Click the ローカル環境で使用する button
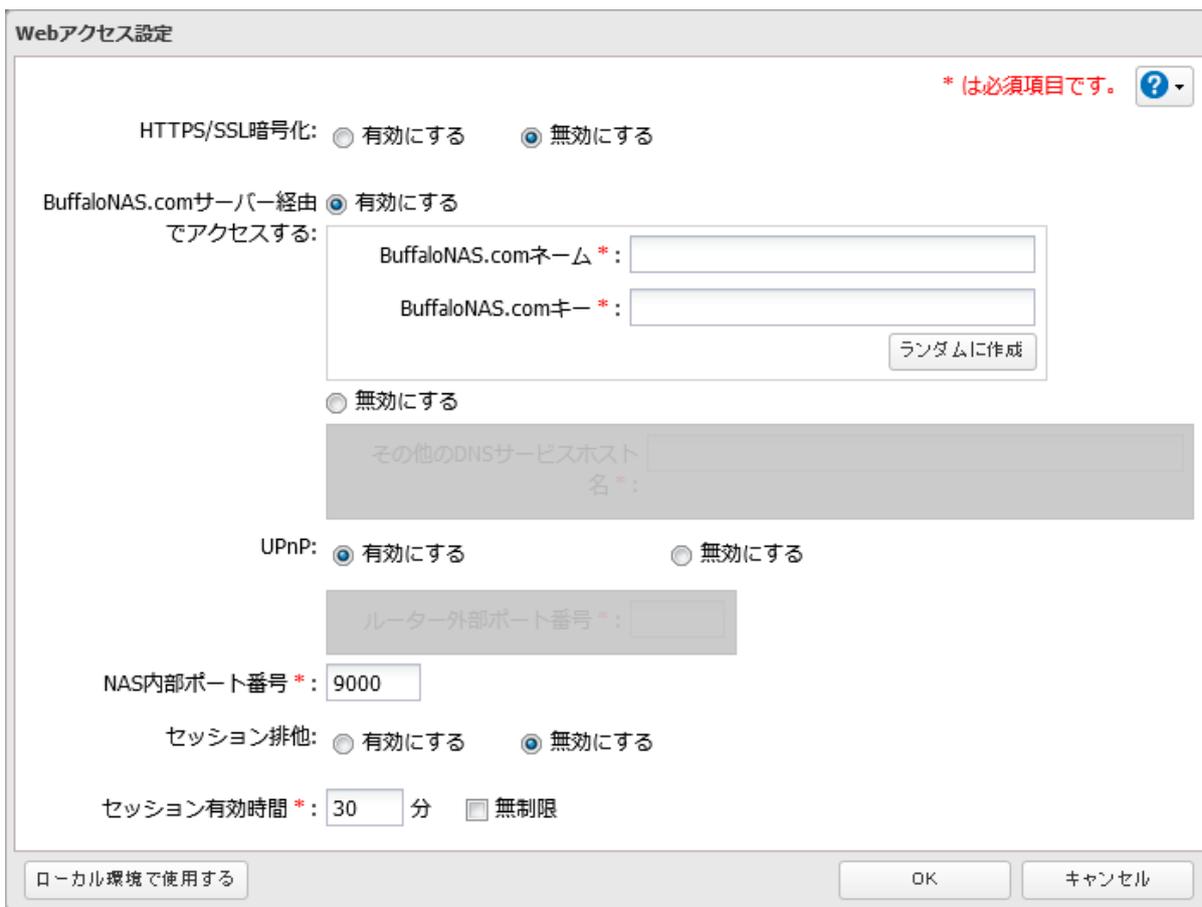1202x907 pixels. [x=134, y=878]
